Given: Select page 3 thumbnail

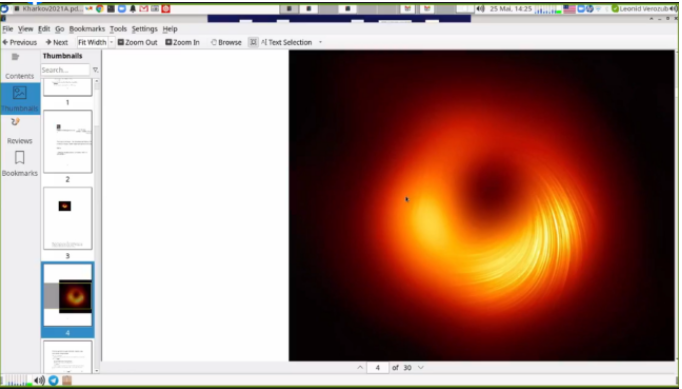Looking at the screenshot, I should (x=67, y=218).
